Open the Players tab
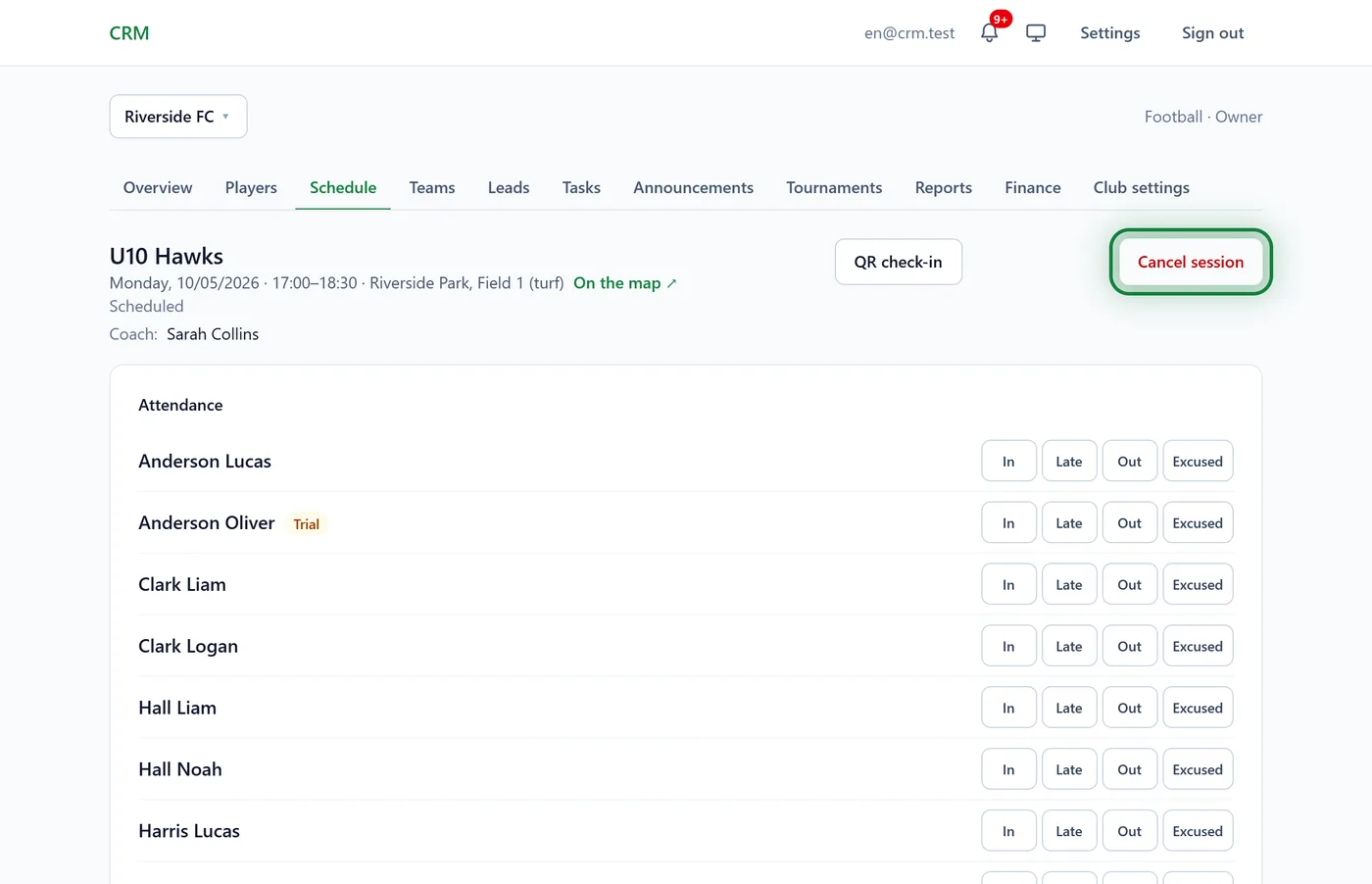 tap(251, 187)
